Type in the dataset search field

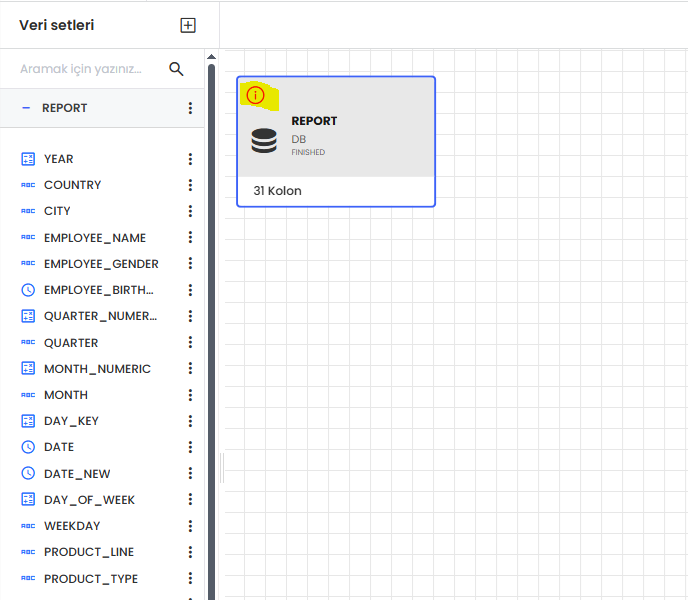[x=85, y=69]
